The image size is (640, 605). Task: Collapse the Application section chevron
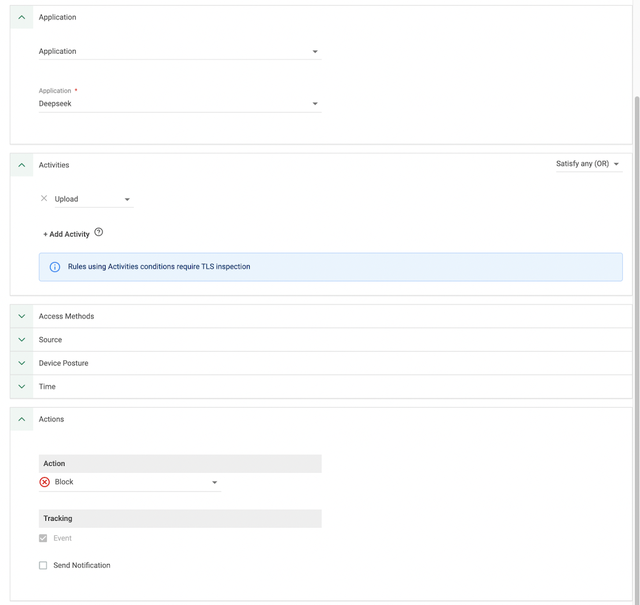[x=22, y=17]
